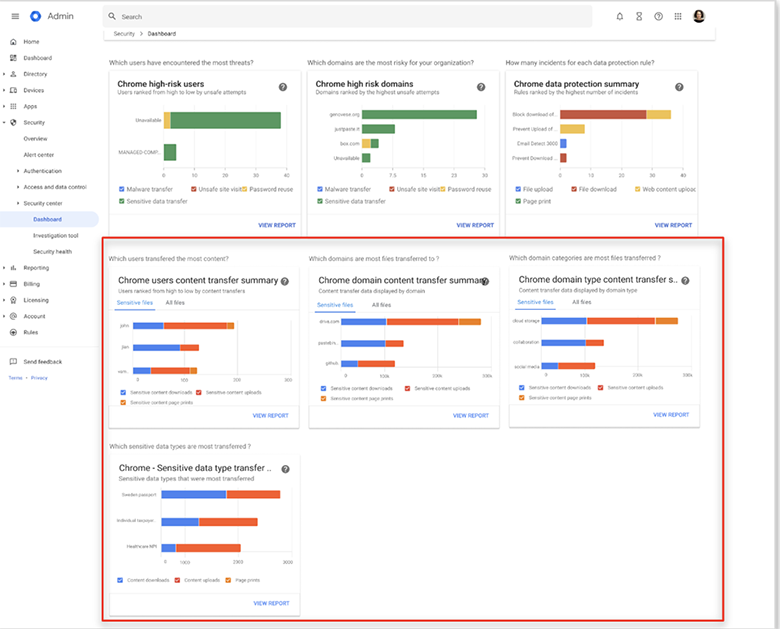The image size is (780, 629).
Task: Open help for Sensitive data type transfer card
Action: pyautogui.click(x=286, y=469)
